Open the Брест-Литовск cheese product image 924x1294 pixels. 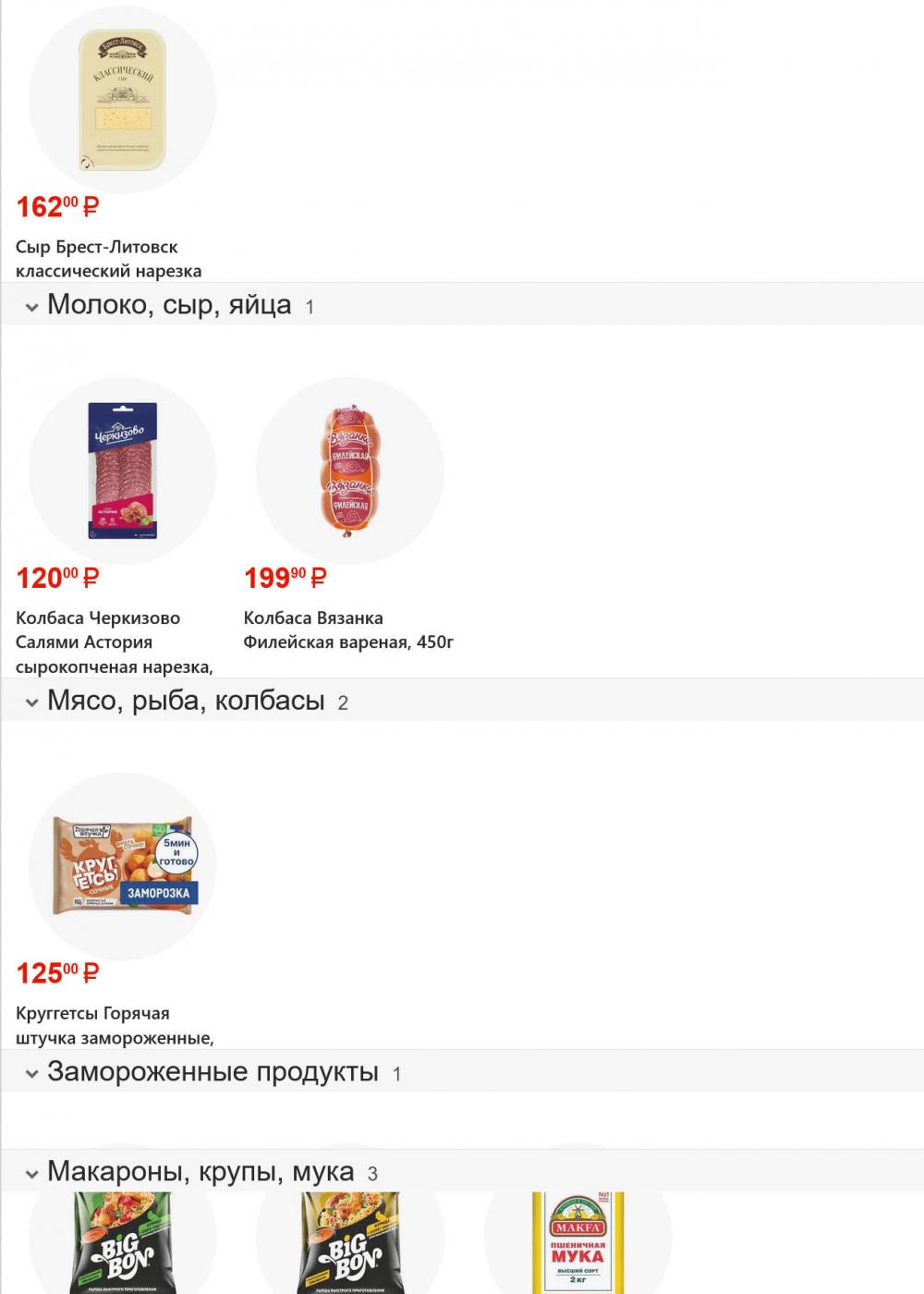122,100
